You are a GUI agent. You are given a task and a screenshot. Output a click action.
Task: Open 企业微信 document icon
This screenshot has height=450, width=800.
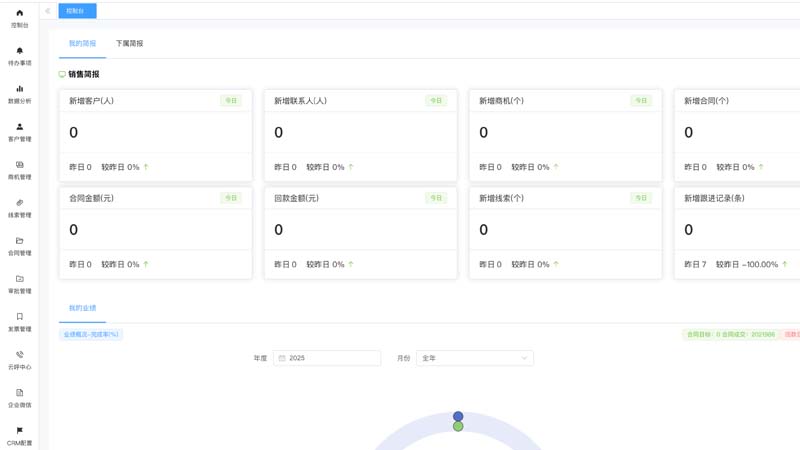click(x=19, y=392)
